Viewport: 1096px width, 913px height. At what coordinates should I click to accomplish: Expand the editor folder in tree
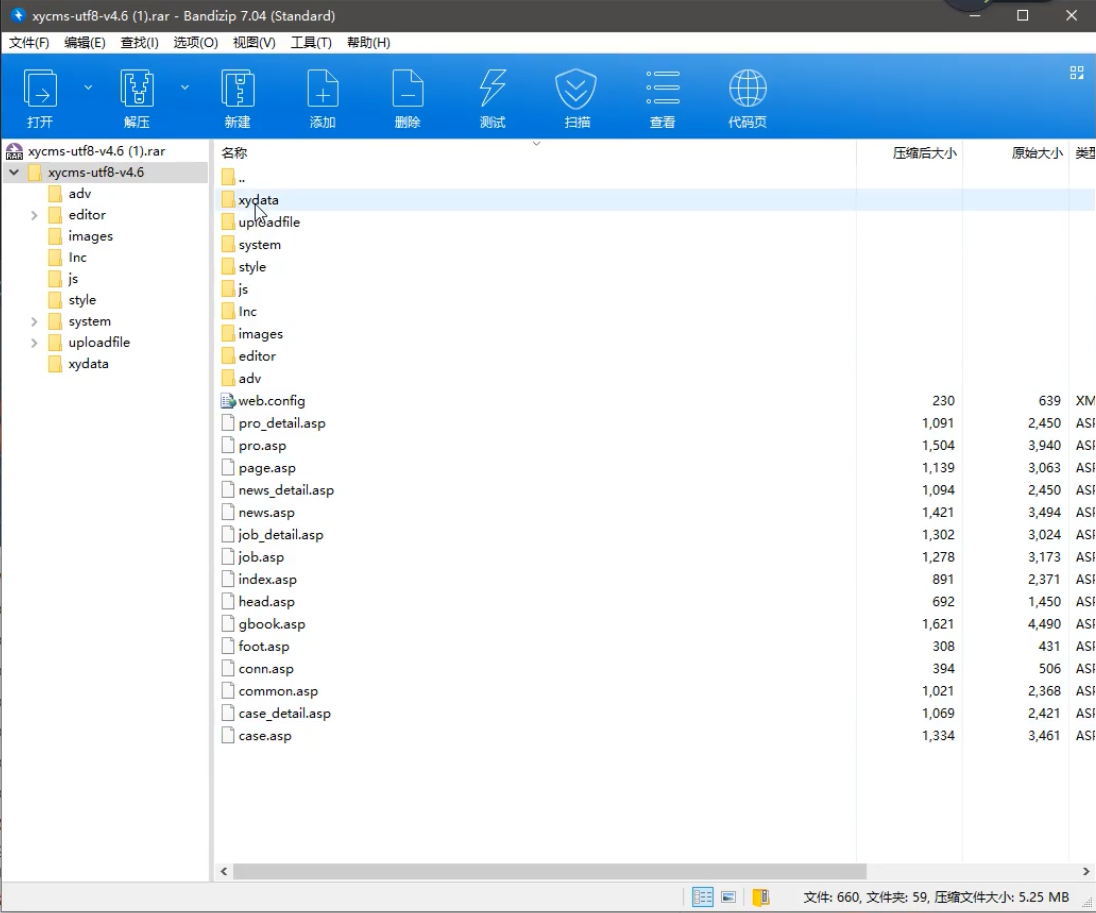[x=34, y=215]
